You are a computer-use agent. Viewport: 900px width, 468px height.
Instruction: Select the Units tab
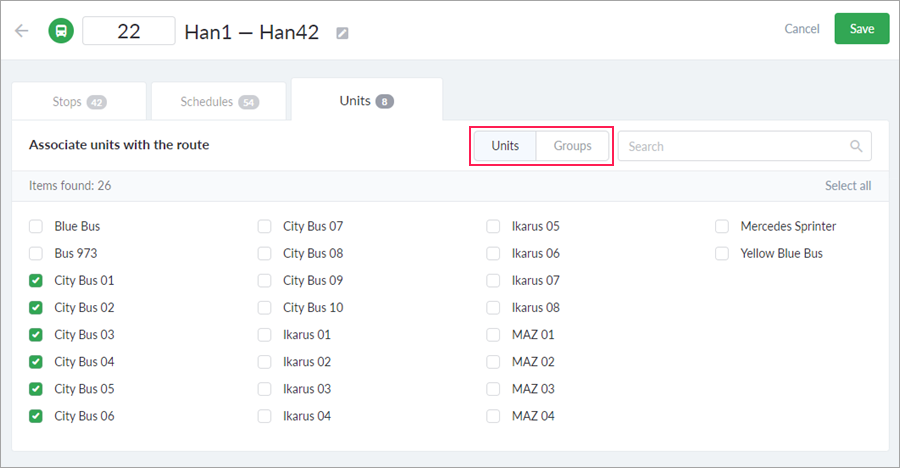(x=367, y=100)
